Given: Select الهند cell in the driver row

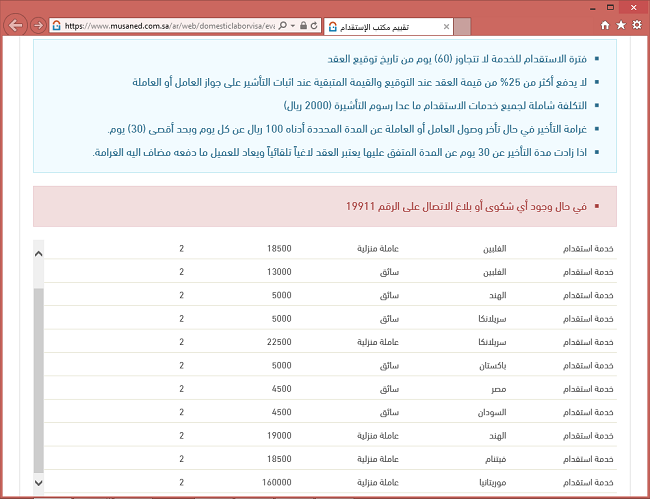Looking at the screenshot, I should pyautogui.click(x=498, y=296).
